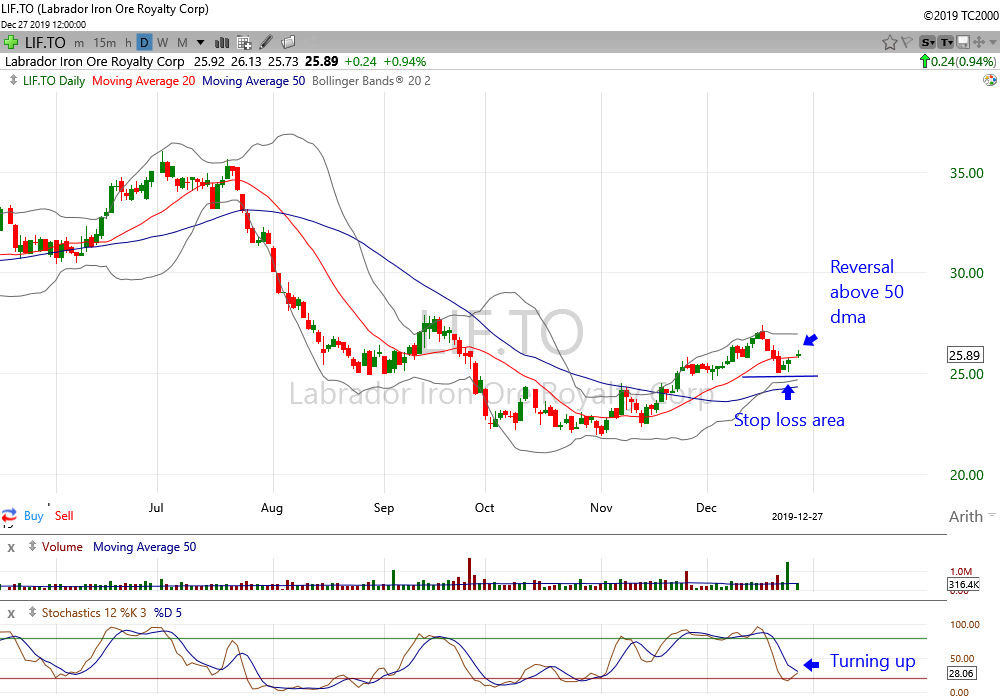
Task: Click the green up-arrow net change indicator
Action: coord(924,61)
